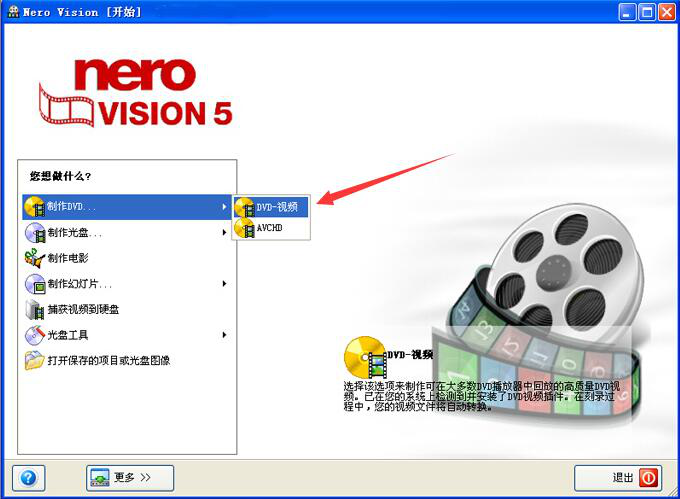Choose the 制作幻灯片... menu item
Screen dimensions: 680x499
(127, 284)
